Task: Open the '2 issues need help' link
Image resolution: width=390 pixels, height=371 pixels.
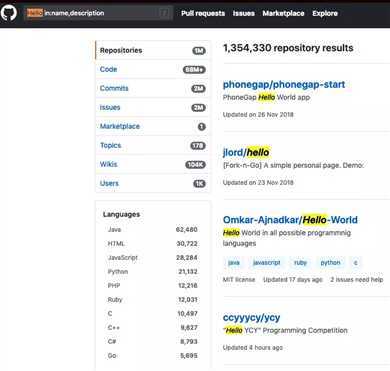Action: tap(357, 280)
